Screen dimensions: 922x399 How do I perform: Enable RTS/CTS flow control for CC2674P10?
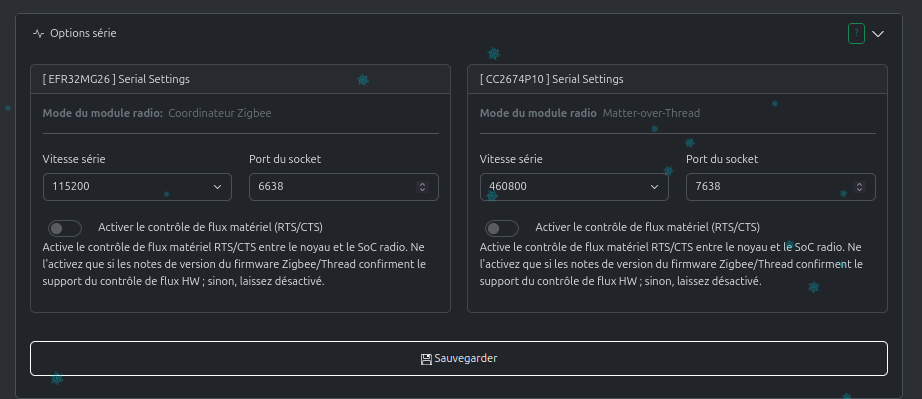point(502,228)
